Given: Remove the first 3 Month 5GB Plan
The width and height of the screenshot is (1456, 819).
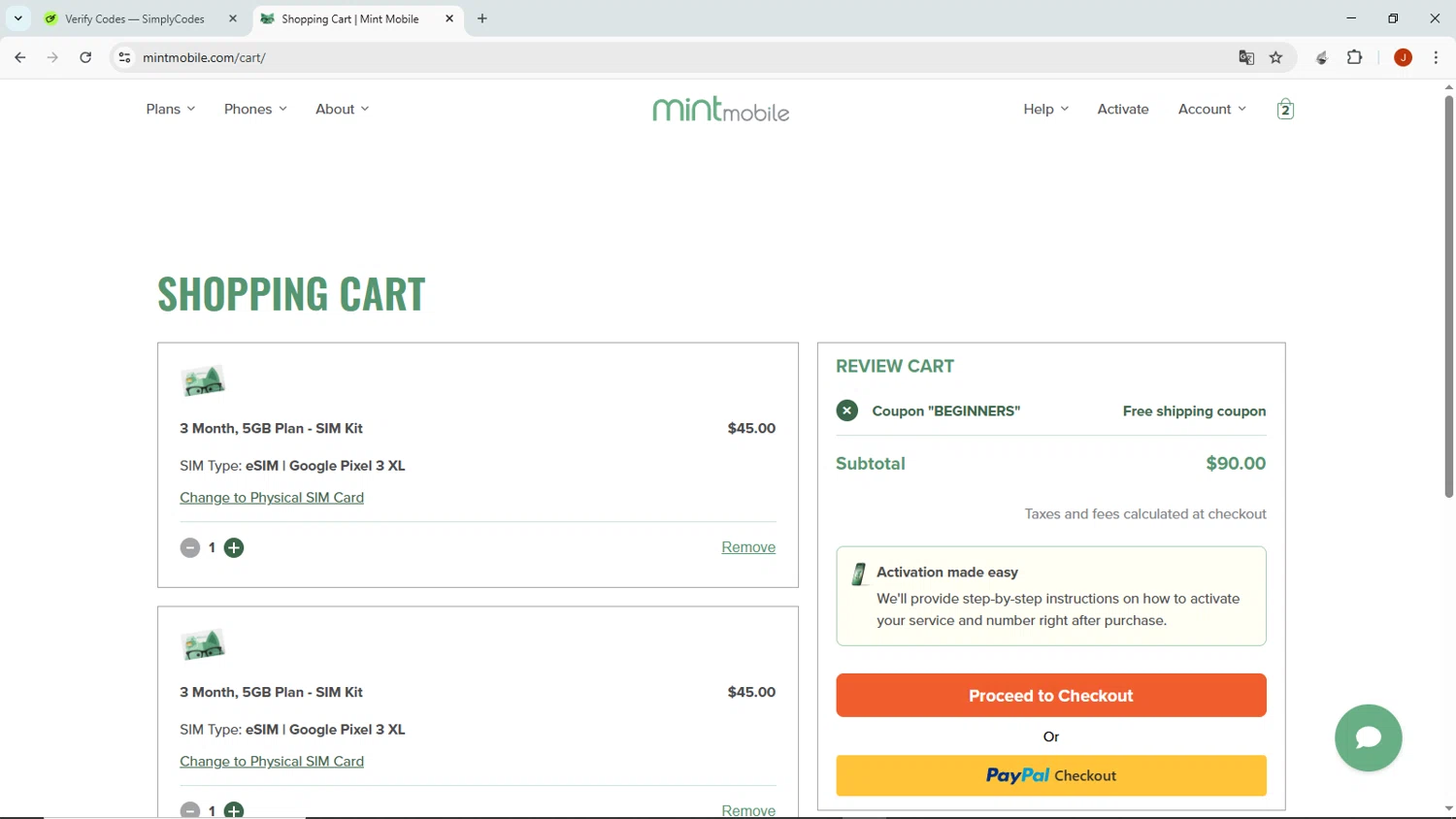Looking at the screenshot, I should 748,547.
